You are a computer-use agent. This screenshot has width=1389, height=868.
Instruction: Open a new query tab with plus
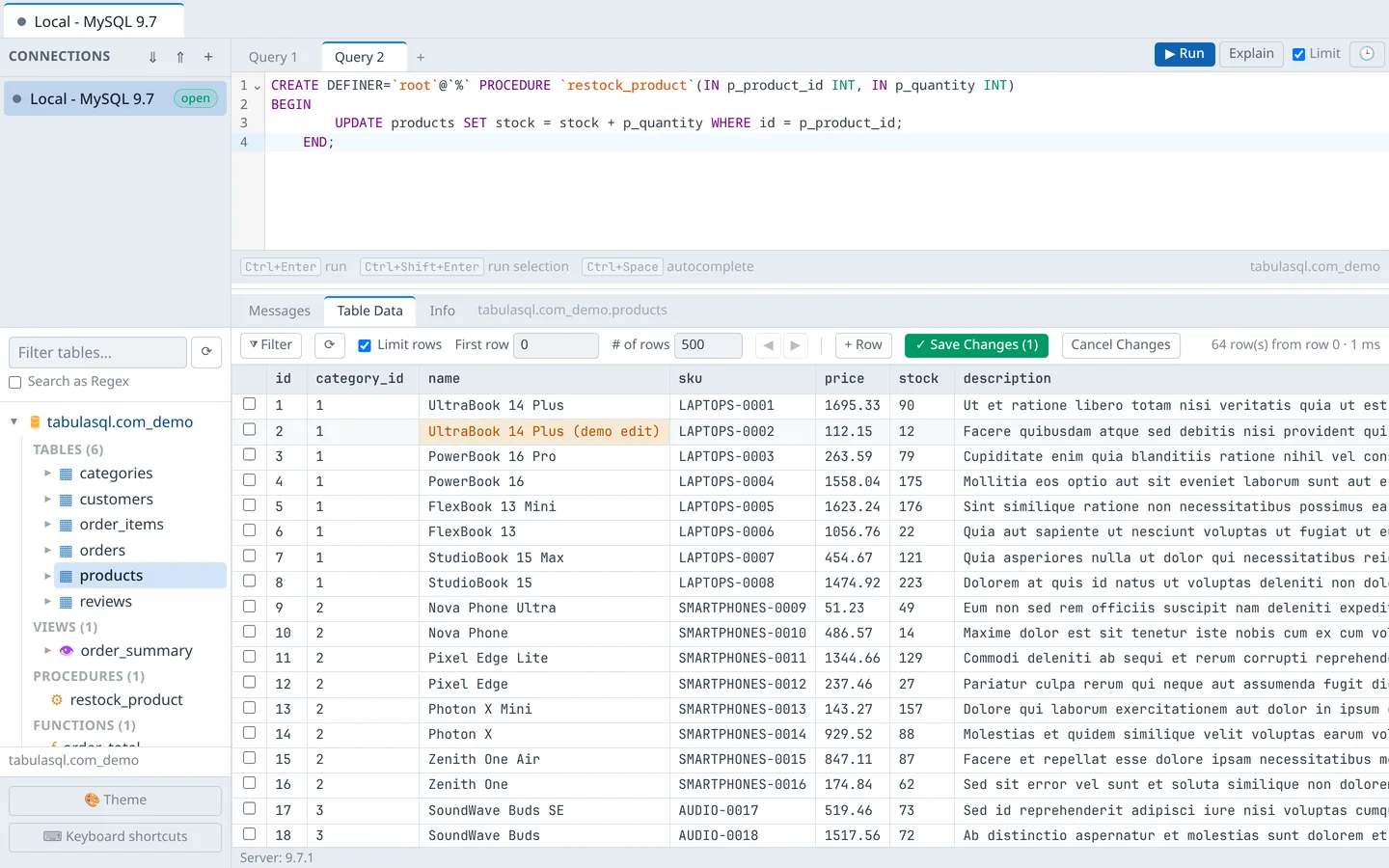(421, 58)
